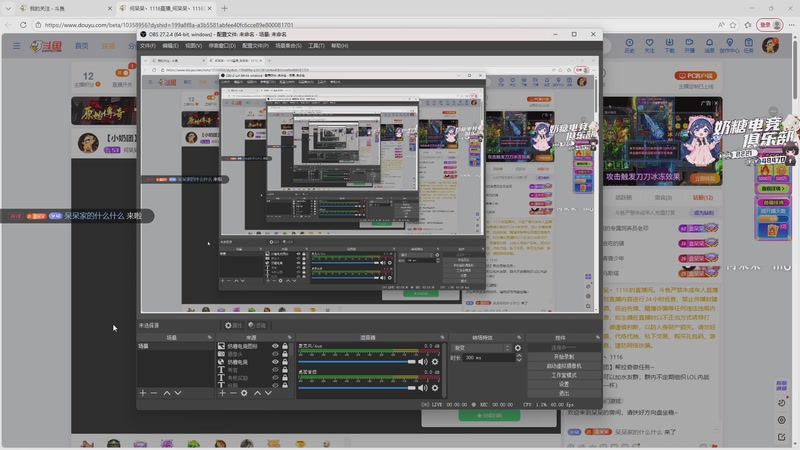Open source properties gear under Sources list
This screenshot has height=450, width=800.
click(244, 393)
